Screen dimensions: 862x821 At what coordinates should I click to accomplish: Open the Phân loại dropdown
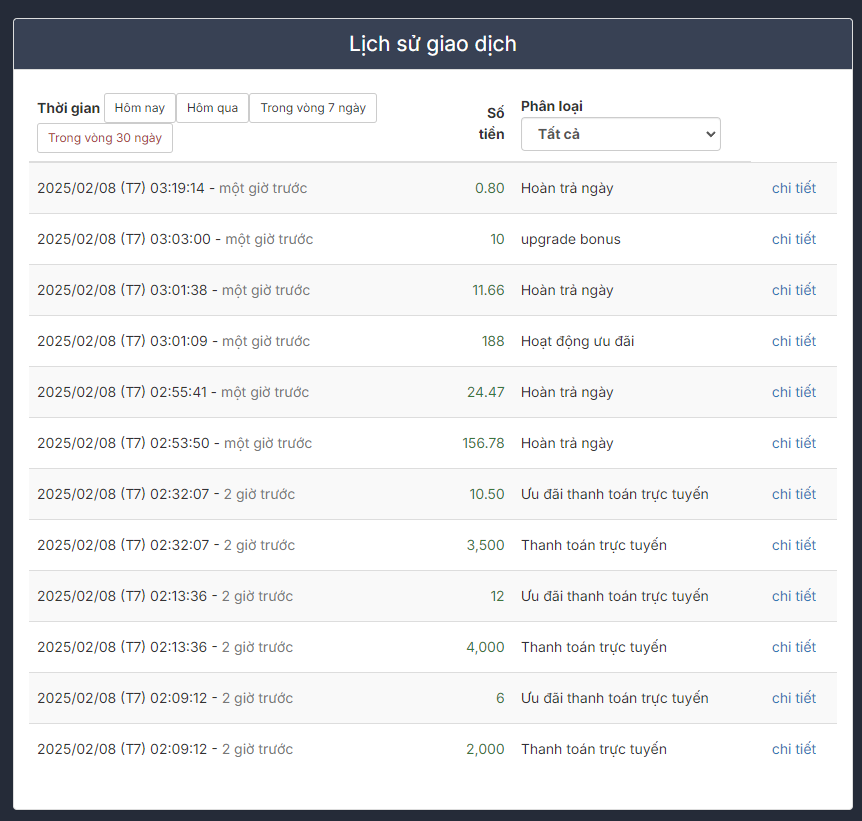click(x=620, y=134)
